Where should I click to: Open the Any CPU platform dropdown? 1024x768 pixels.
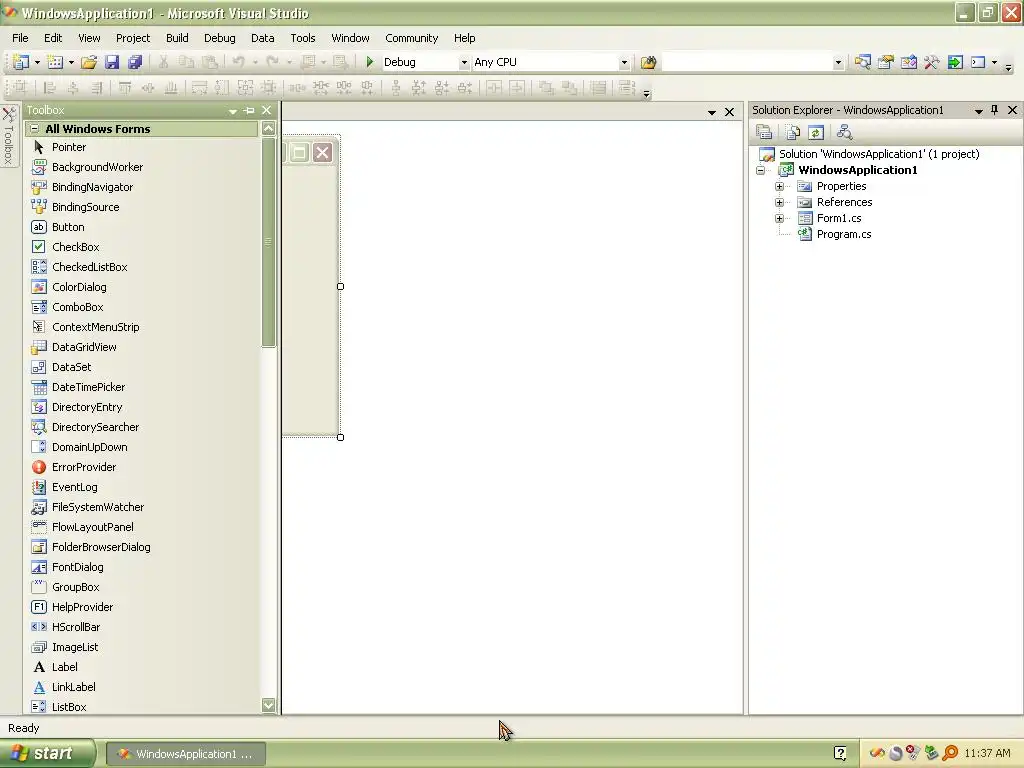coord(624,63)
